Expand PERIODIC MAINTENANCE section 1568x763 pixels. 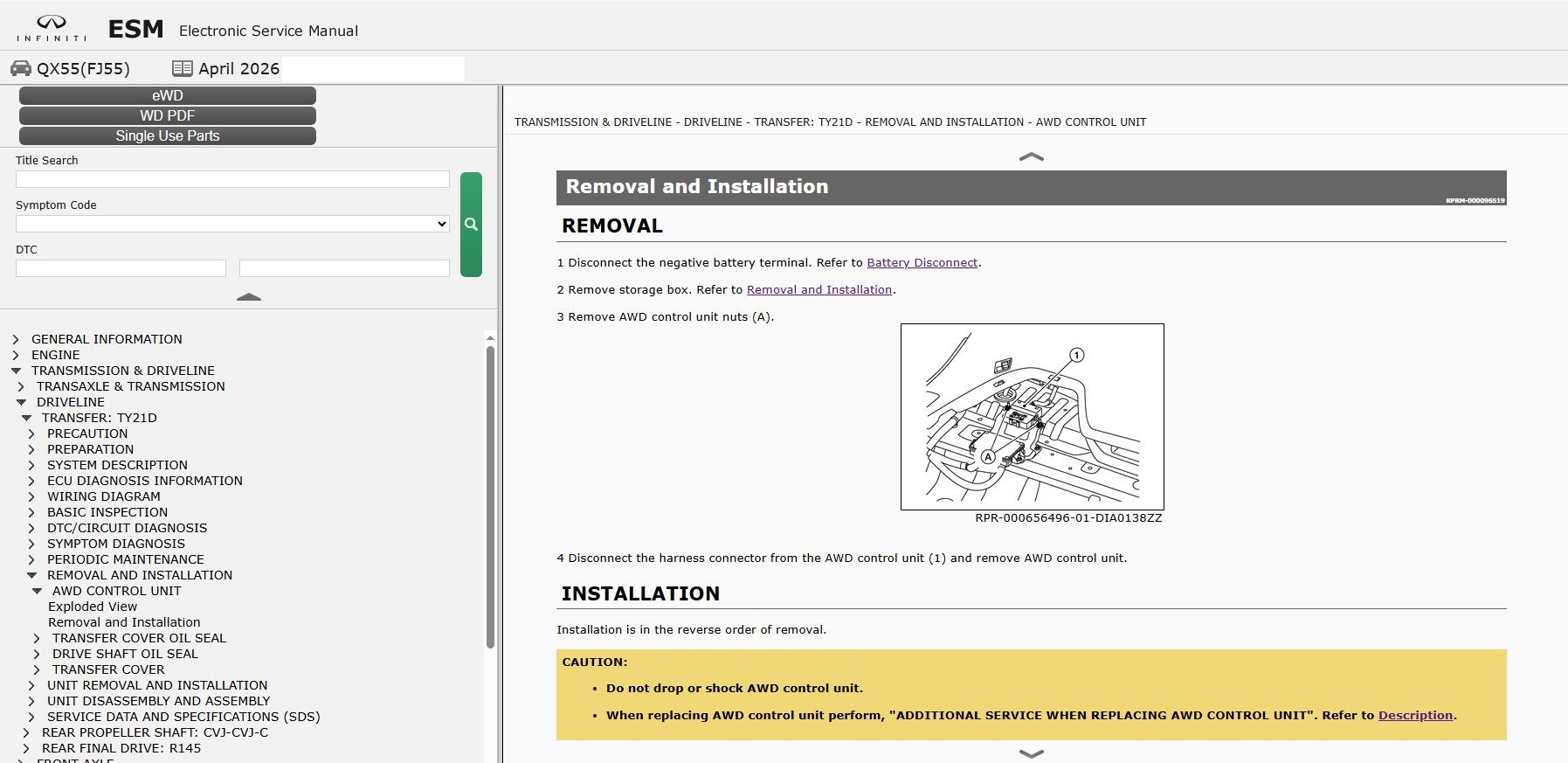[x=31, y=559]
